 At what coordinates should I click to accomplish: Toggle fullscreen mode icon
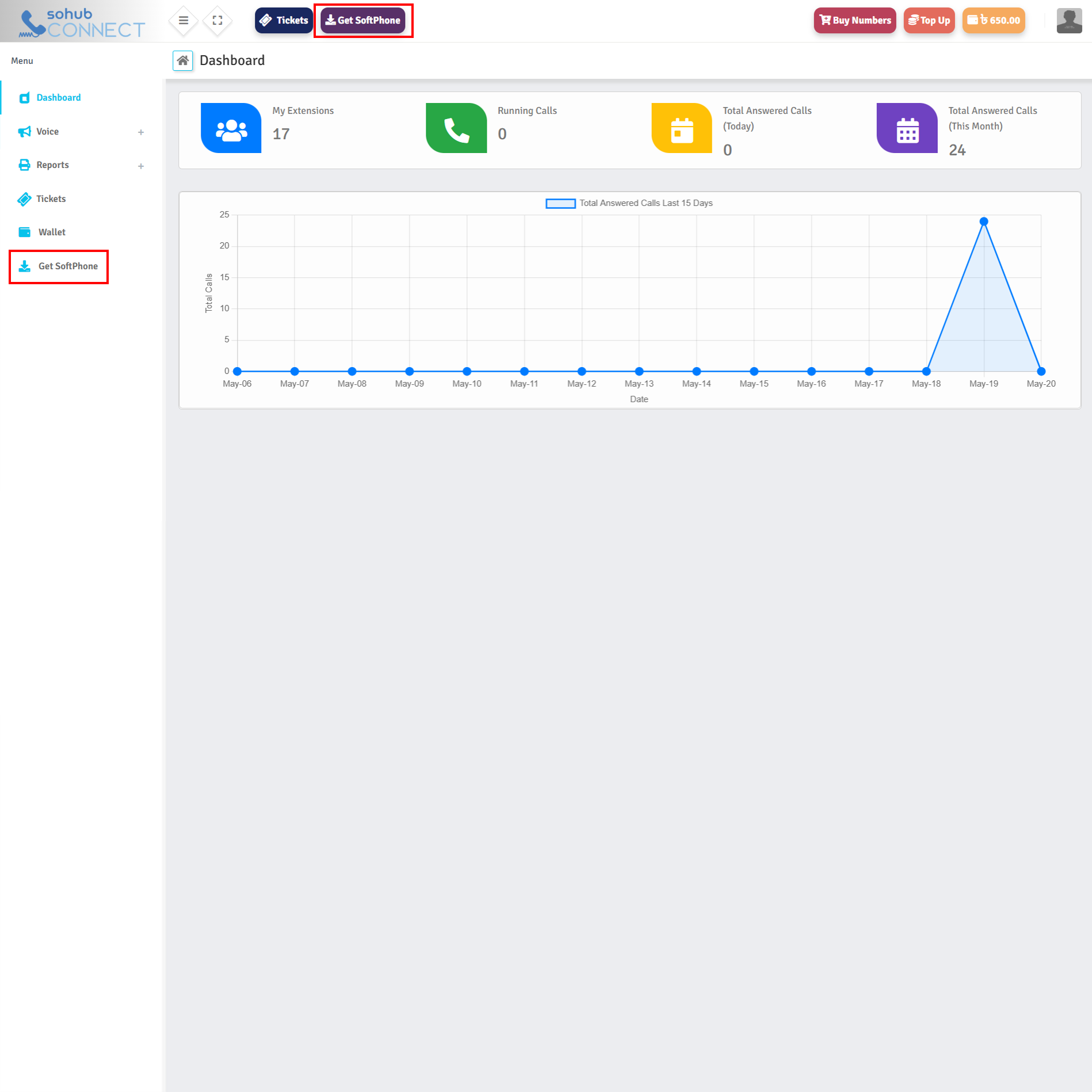[x=217, y=21]
